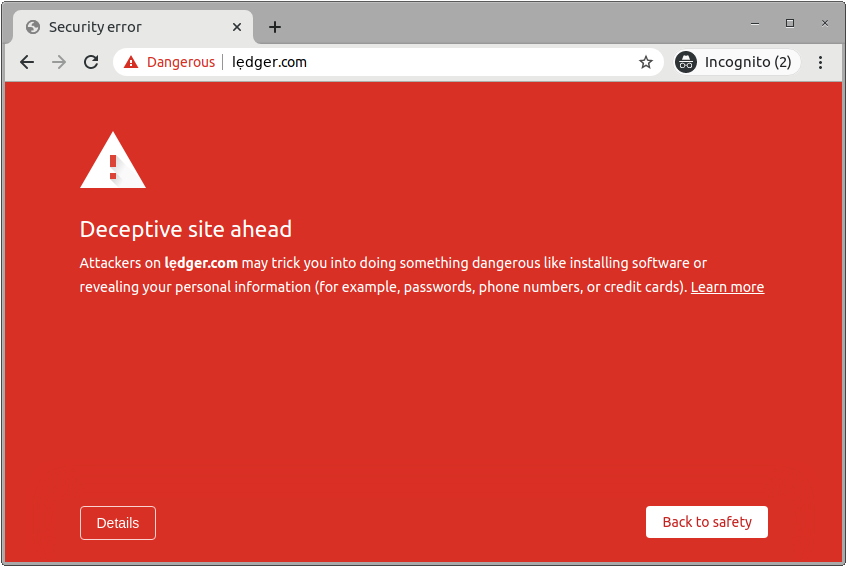Click the Details button
Viewport: 846px width, 567px height.
click(118, 523)
